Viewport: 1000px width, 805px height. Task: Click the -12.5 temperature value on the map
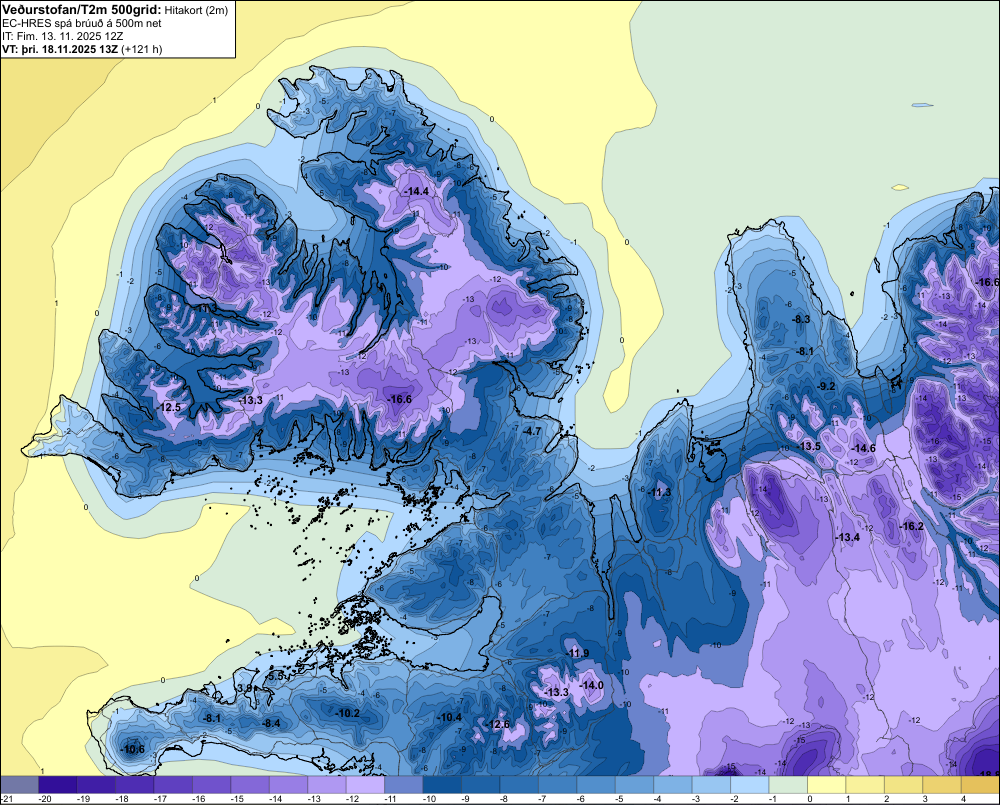[x=169, y=407]
